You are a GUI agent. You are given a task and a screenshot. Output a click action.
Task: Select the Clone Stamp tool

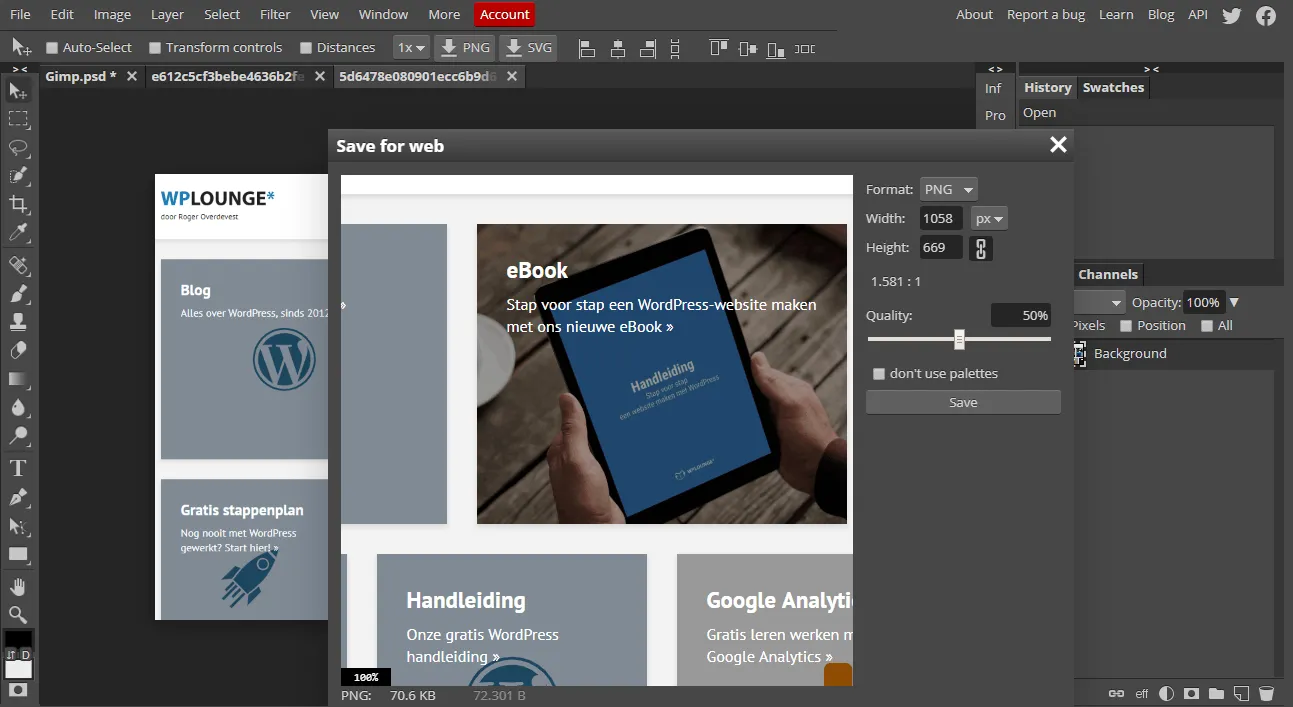[x=18, y=322]
